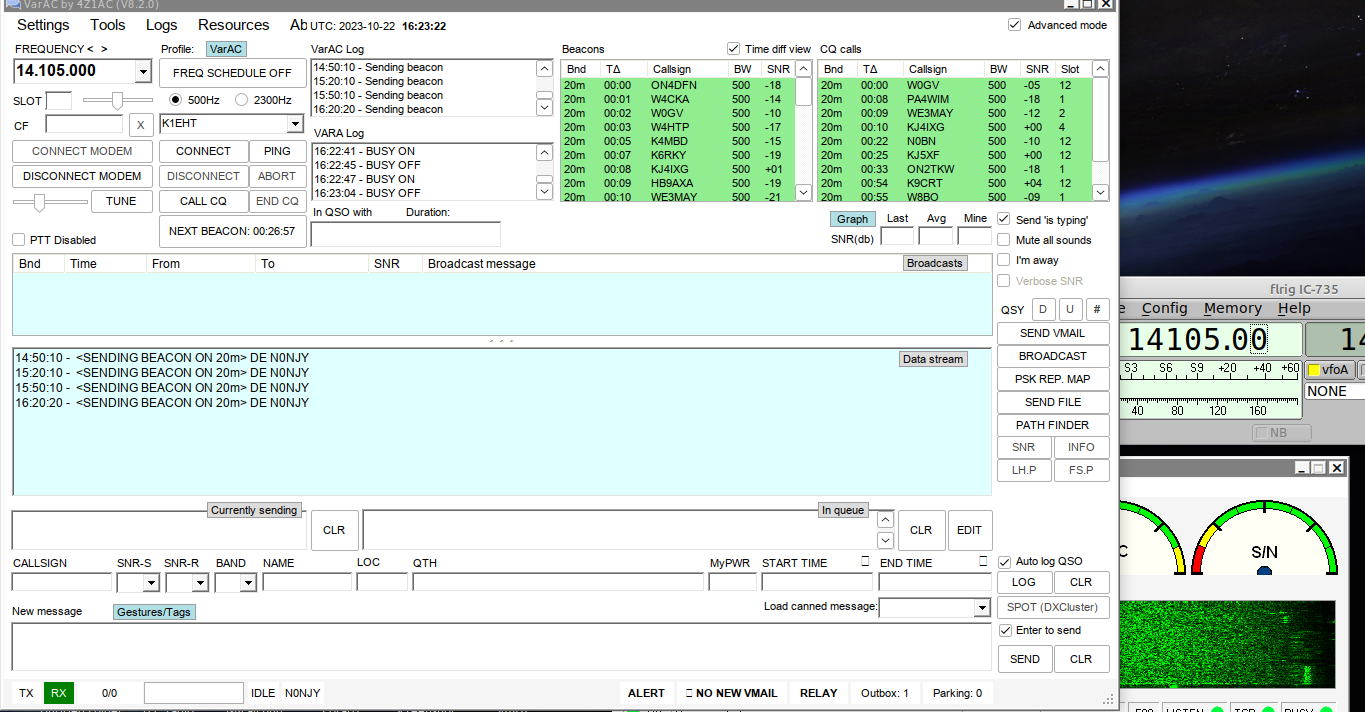Open the Settings menu

[43, 25]
